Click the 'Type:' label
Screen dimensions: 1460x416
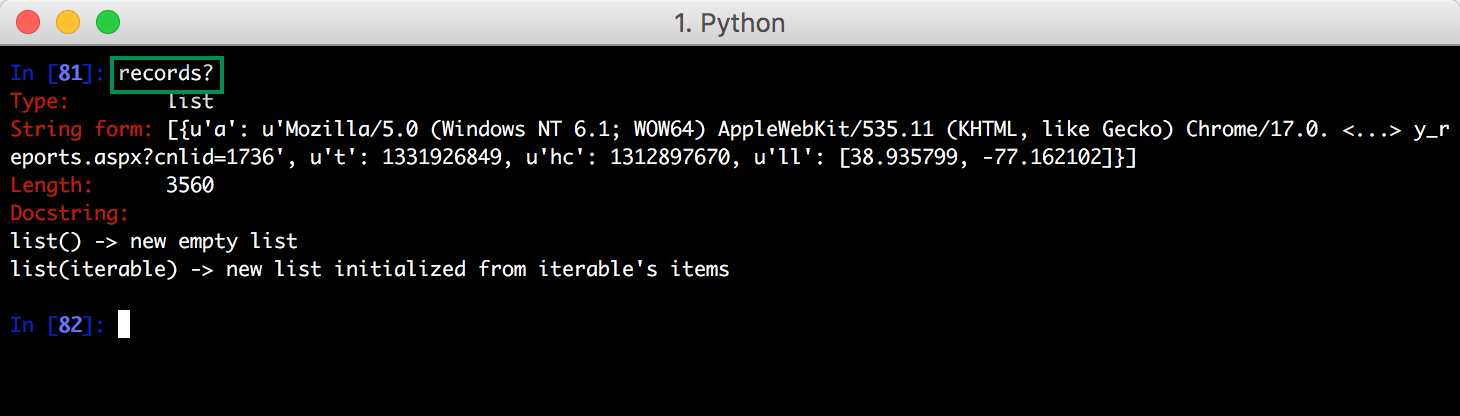click(40, 101)
